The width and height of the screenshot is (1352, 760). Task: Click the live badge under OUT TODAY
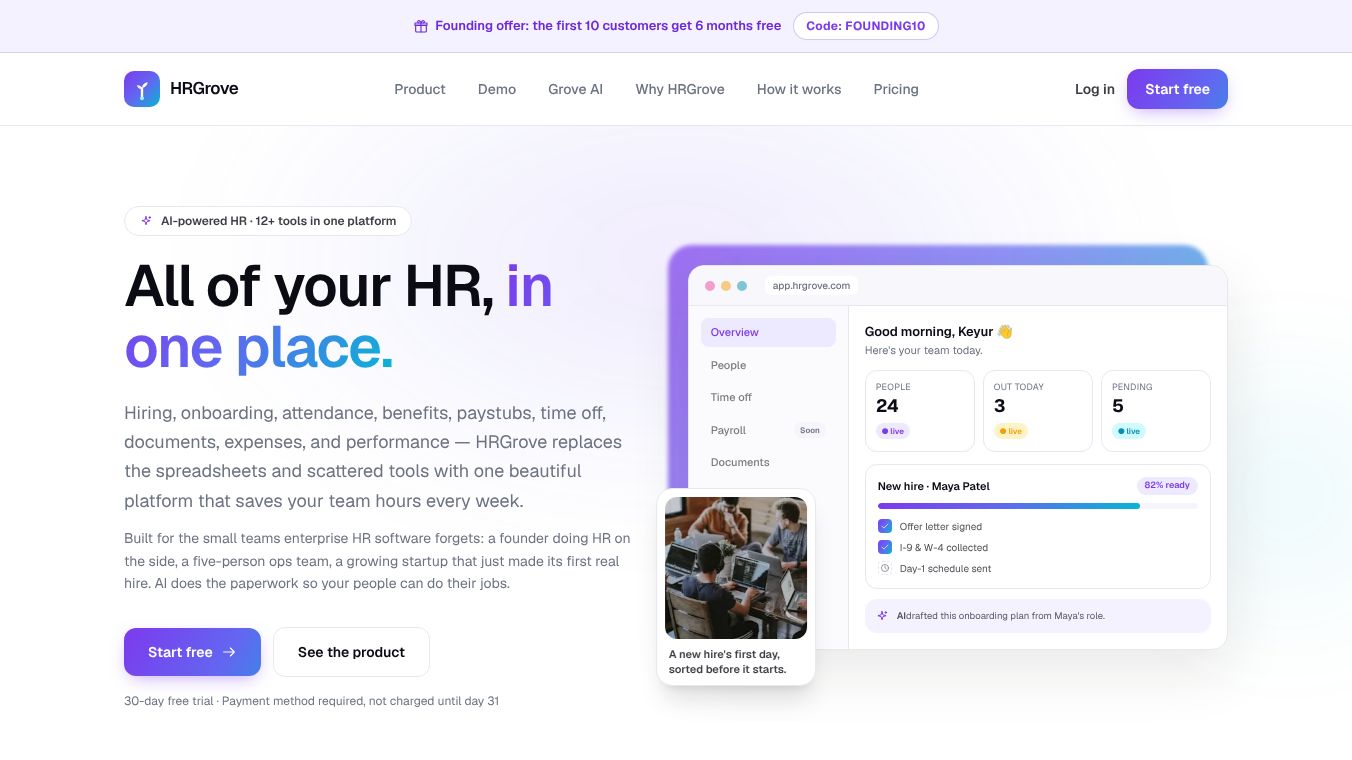pyautogui.click(x=1011, y=431)
